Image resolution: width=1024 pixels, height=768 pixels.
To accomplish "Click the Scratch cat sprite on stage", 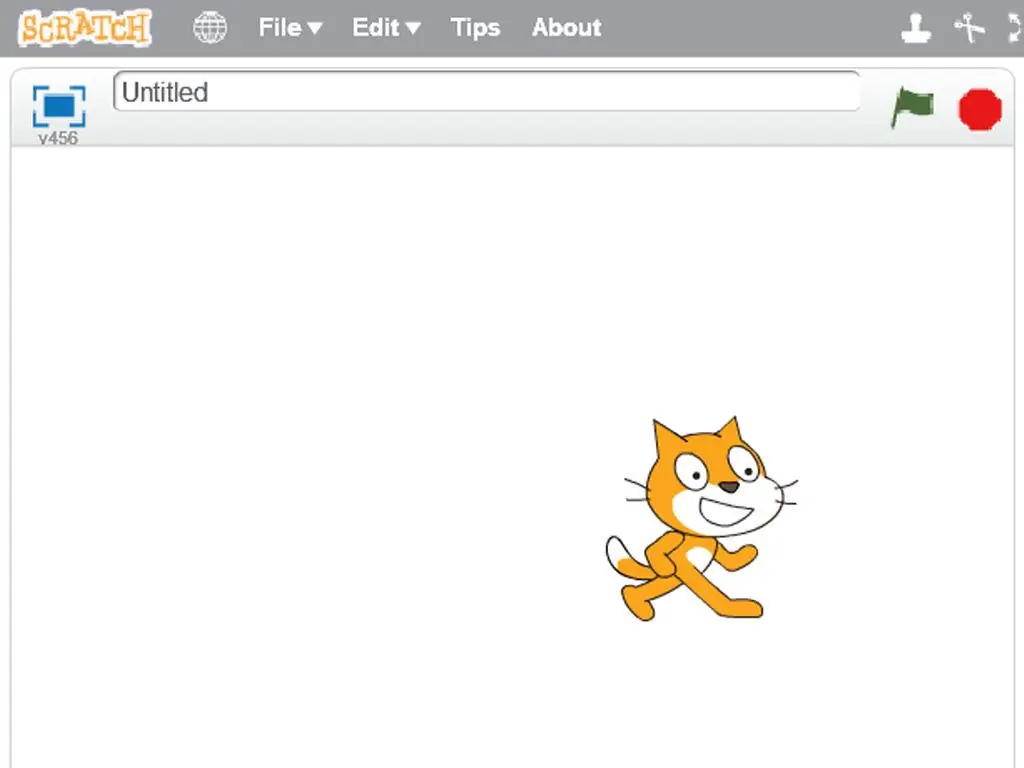I will 700,519.
